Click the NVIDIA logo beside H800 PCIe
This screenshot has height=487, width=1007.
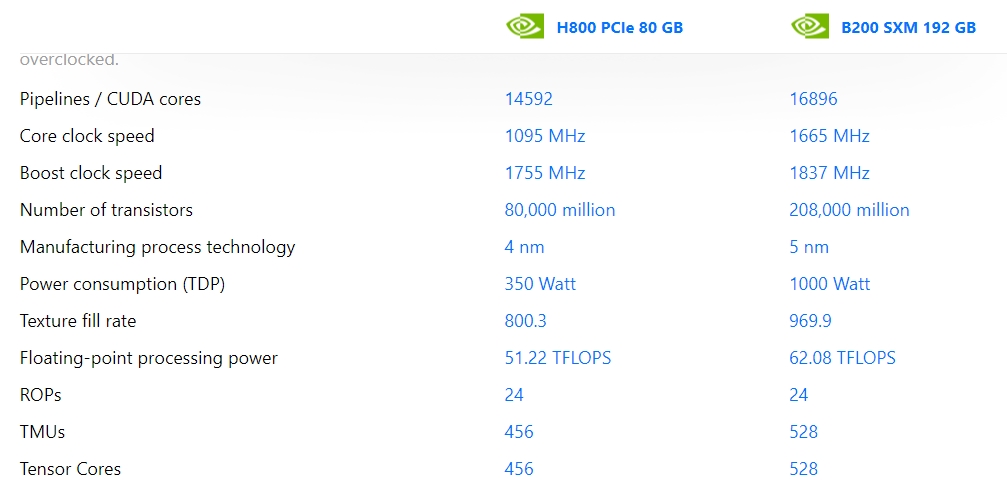pyautogui.click(x=525, y=26)
